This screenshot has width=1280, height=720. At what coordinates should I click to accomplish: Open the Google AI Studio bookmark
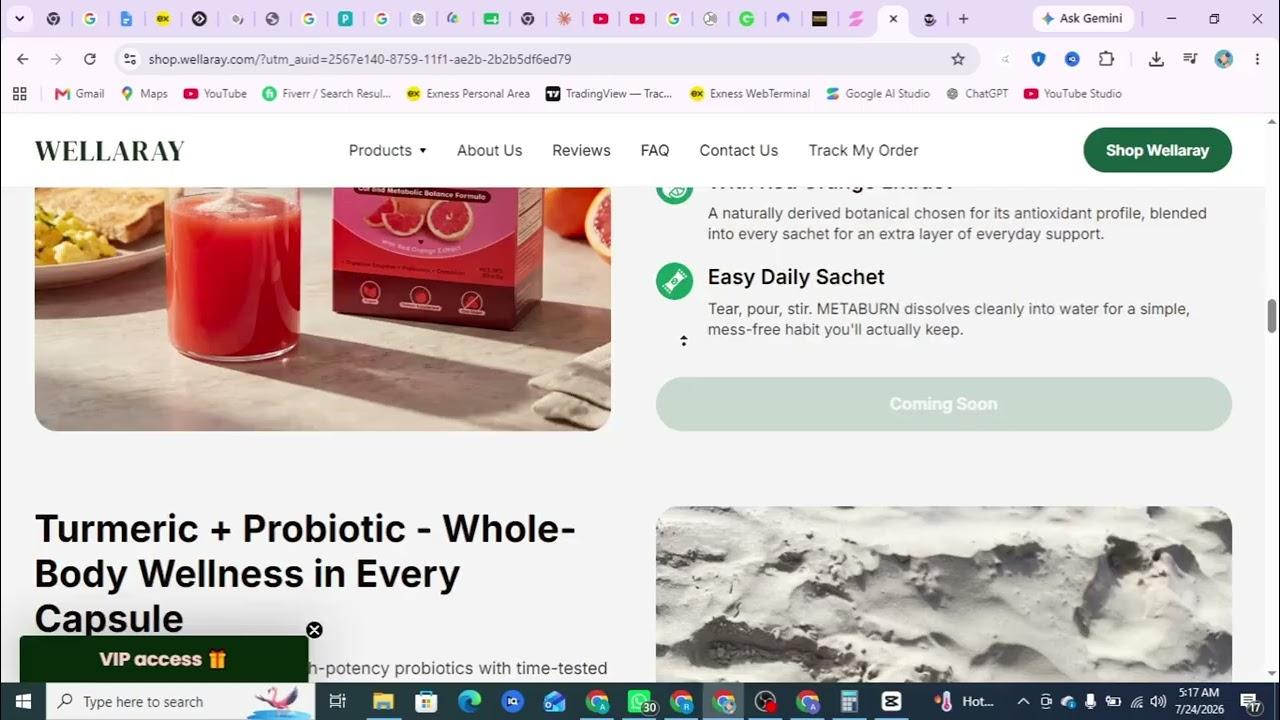[877, 94]
